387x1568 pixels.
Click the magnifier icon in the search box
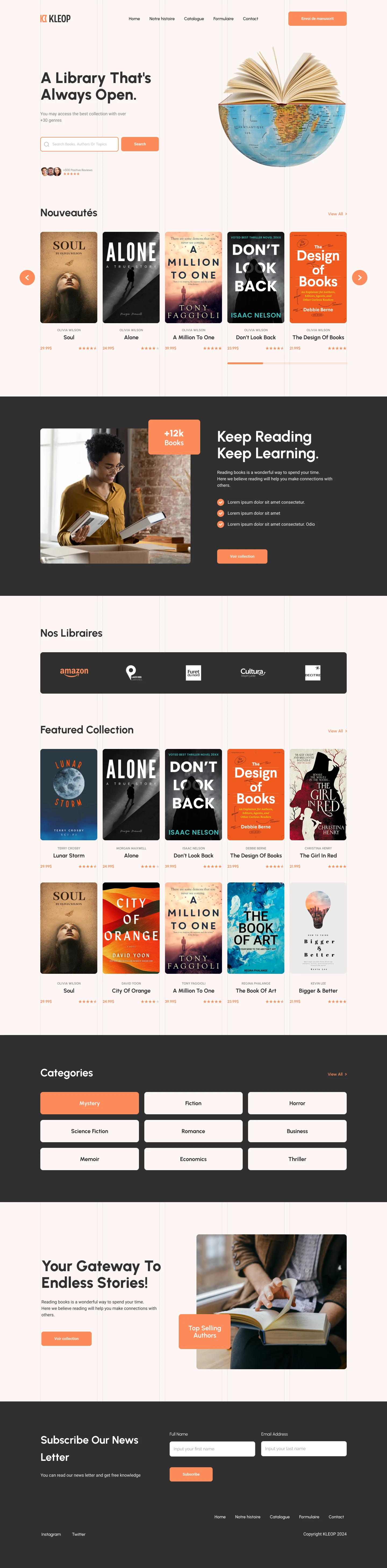click(46, 144)
